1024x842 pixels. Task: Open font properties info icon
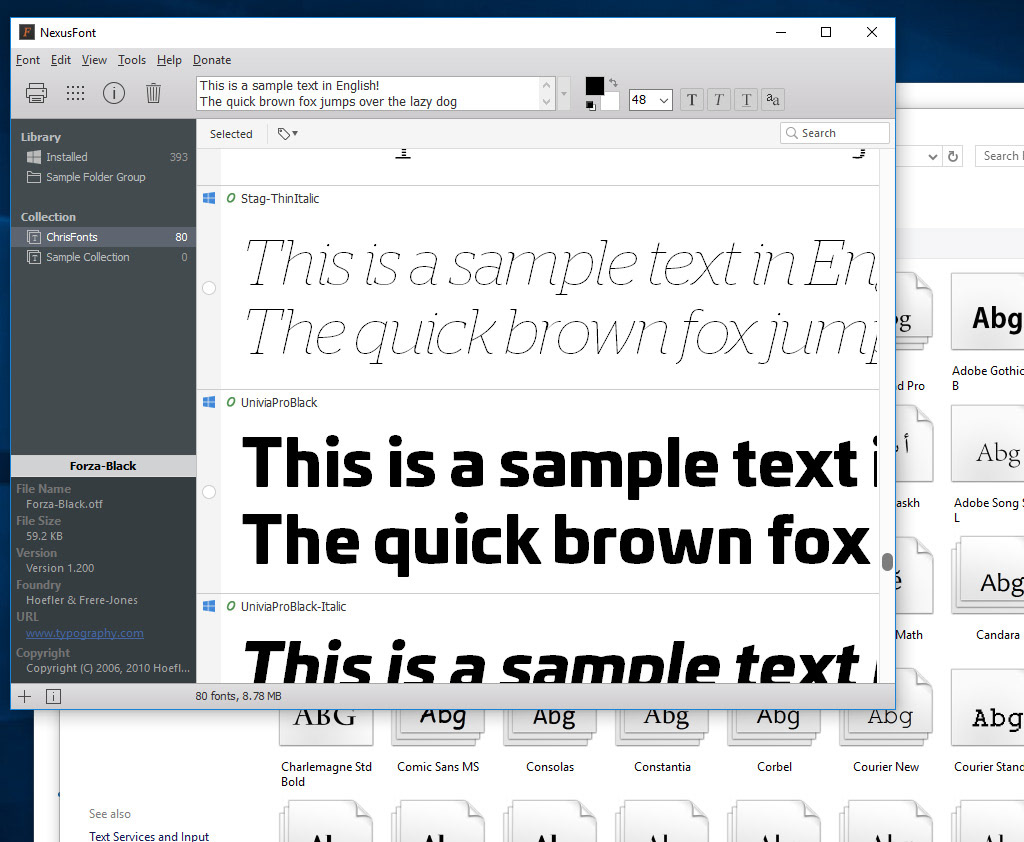tap(114, 93)
